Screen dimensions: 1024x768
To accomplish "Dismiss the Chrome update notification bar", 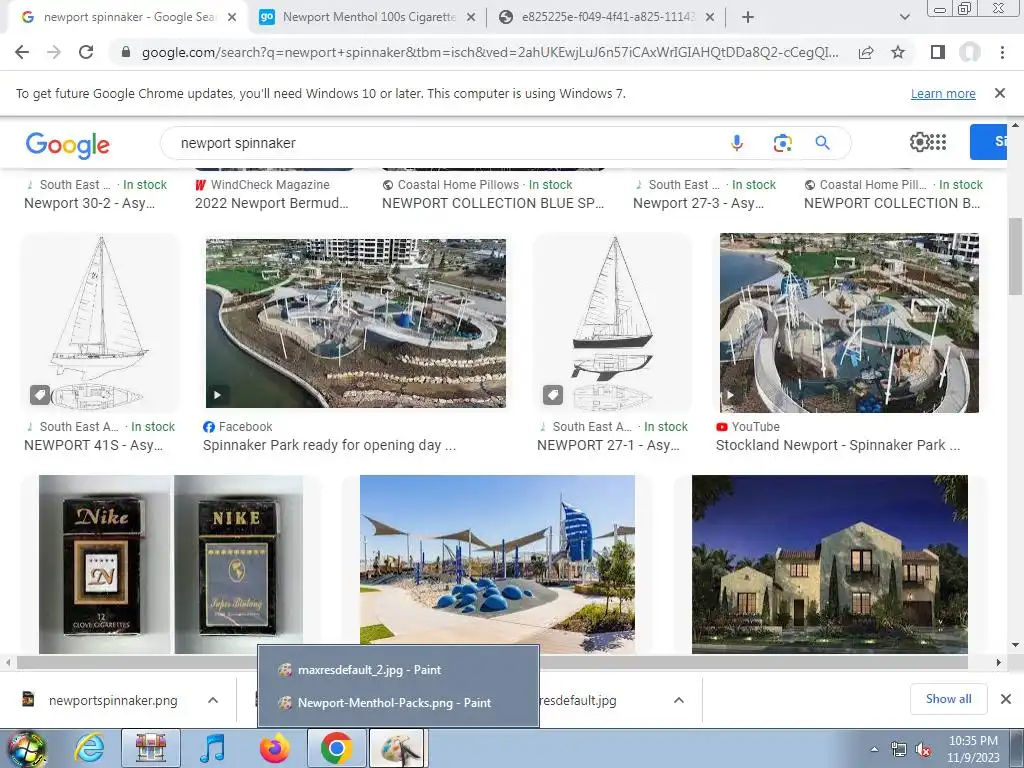I will [x=999, y=93].
